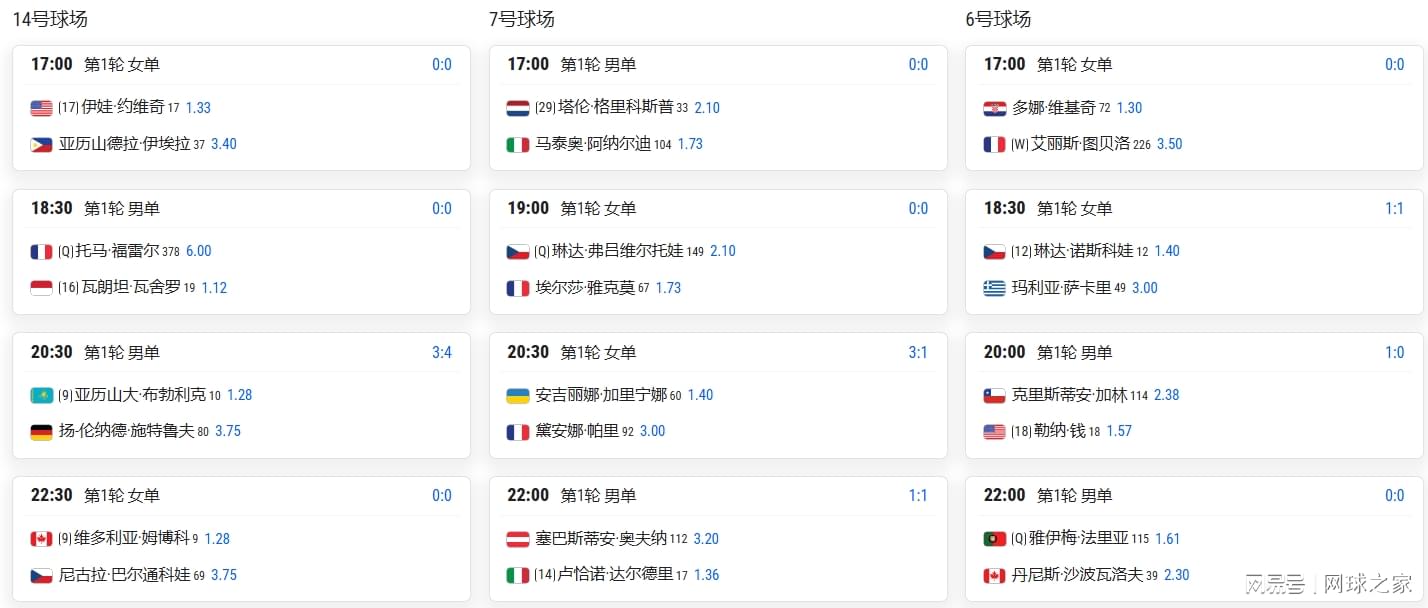Viewport: 1428px width, 608px height.
Task: Select odds 3.75 for 扬-伦纳德·施特鲁夫
Action: click(x=227, y=431)
